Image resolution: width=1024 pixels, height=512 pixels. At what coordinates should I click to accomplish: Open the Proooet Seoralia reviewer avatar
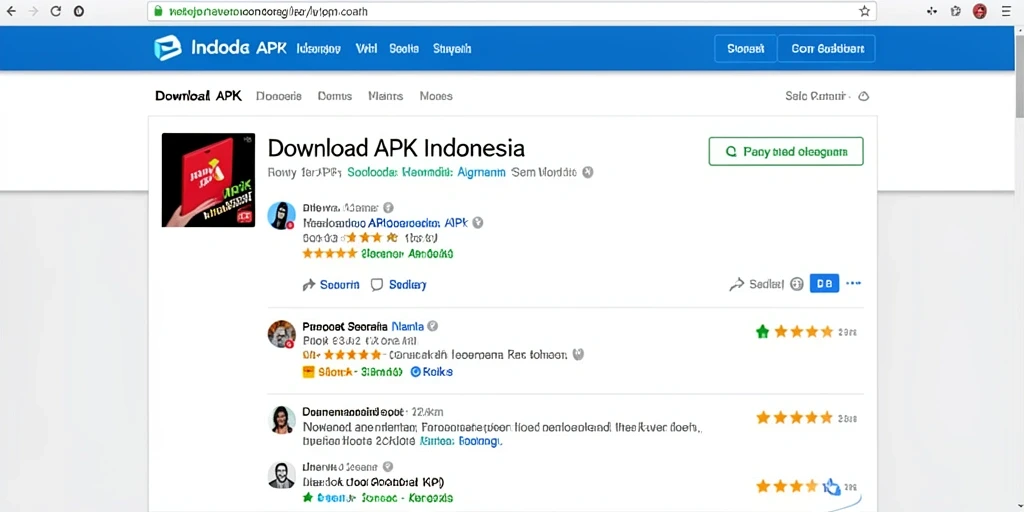pyautogui.click(x=281, y=334)
